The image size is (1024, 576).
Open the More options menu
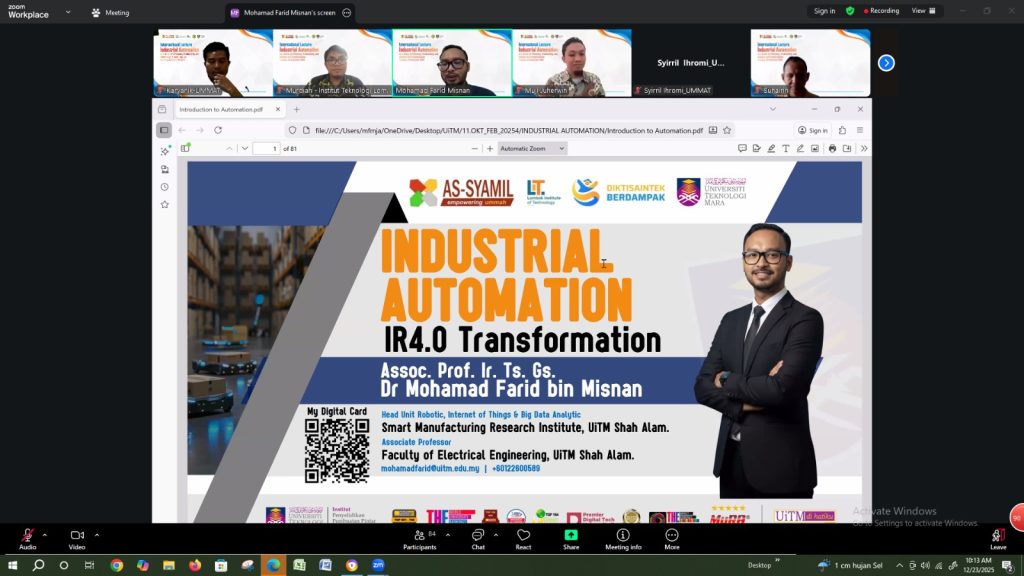[671, 537]
